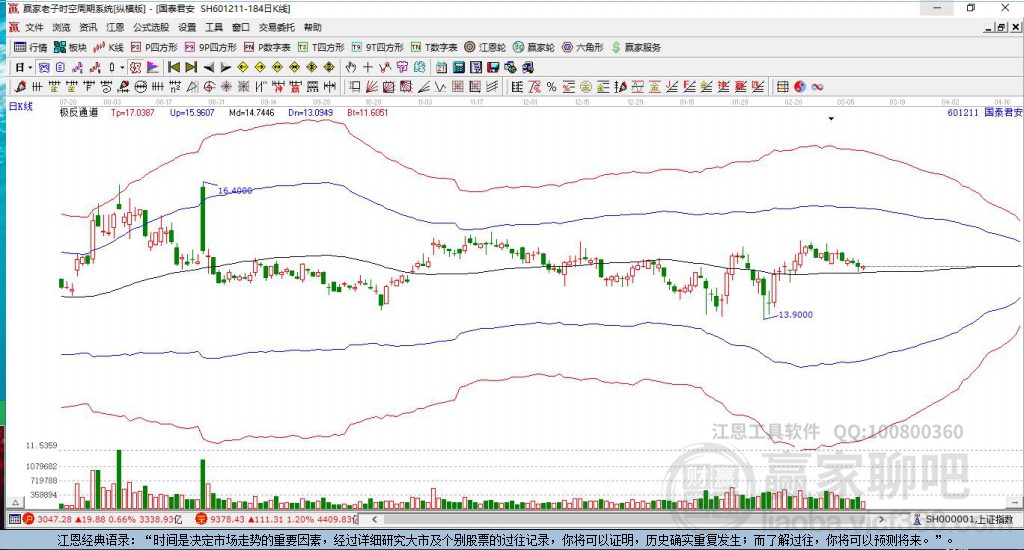Click the zigzag wave line tool
Viewport: 1024px width, 550px height.
(441, 86)
